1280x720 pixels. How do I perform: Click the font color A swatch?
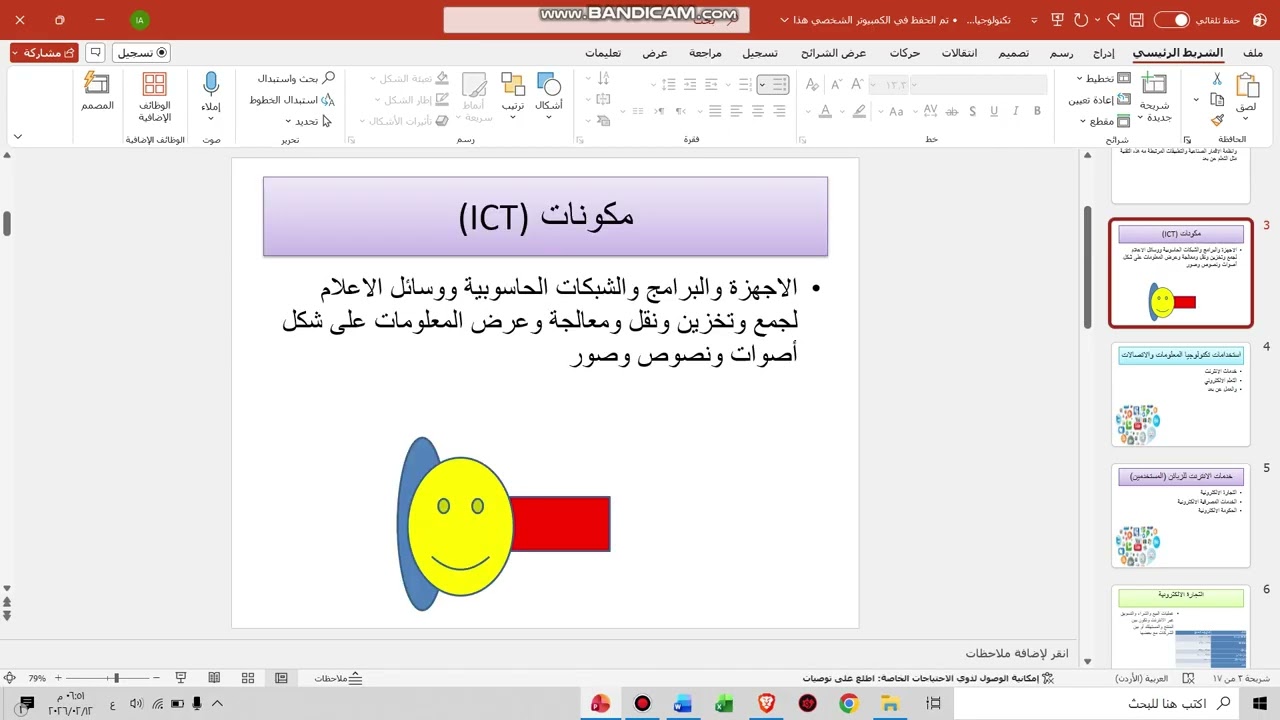coord(826,111)
